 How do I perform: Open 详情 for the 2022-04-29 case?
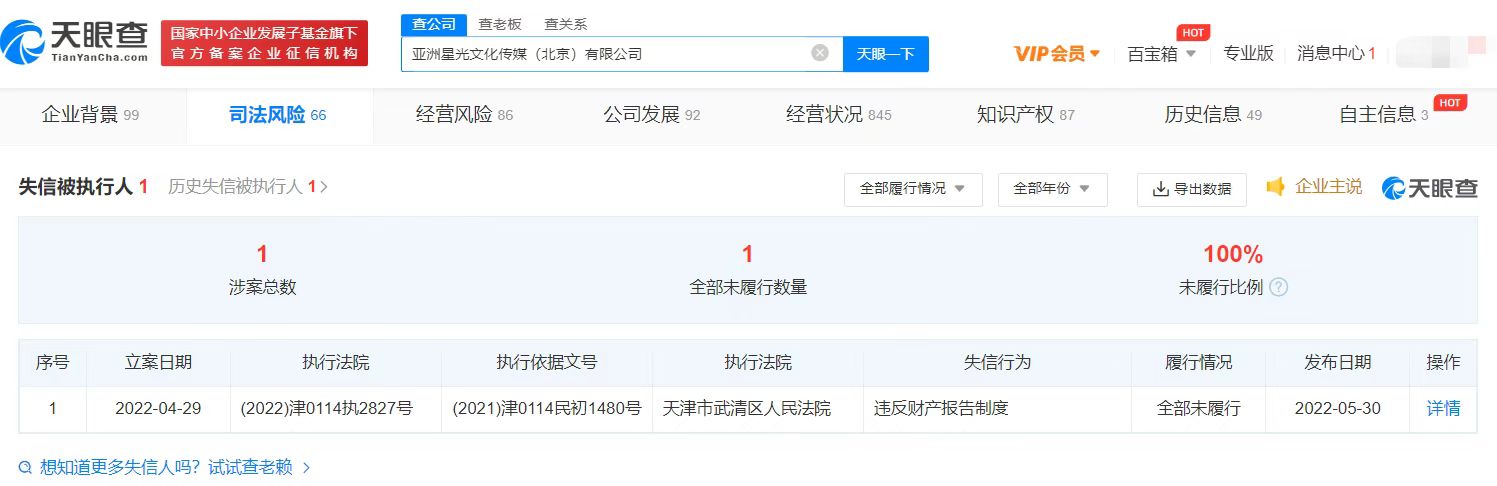coord(1443,408)
